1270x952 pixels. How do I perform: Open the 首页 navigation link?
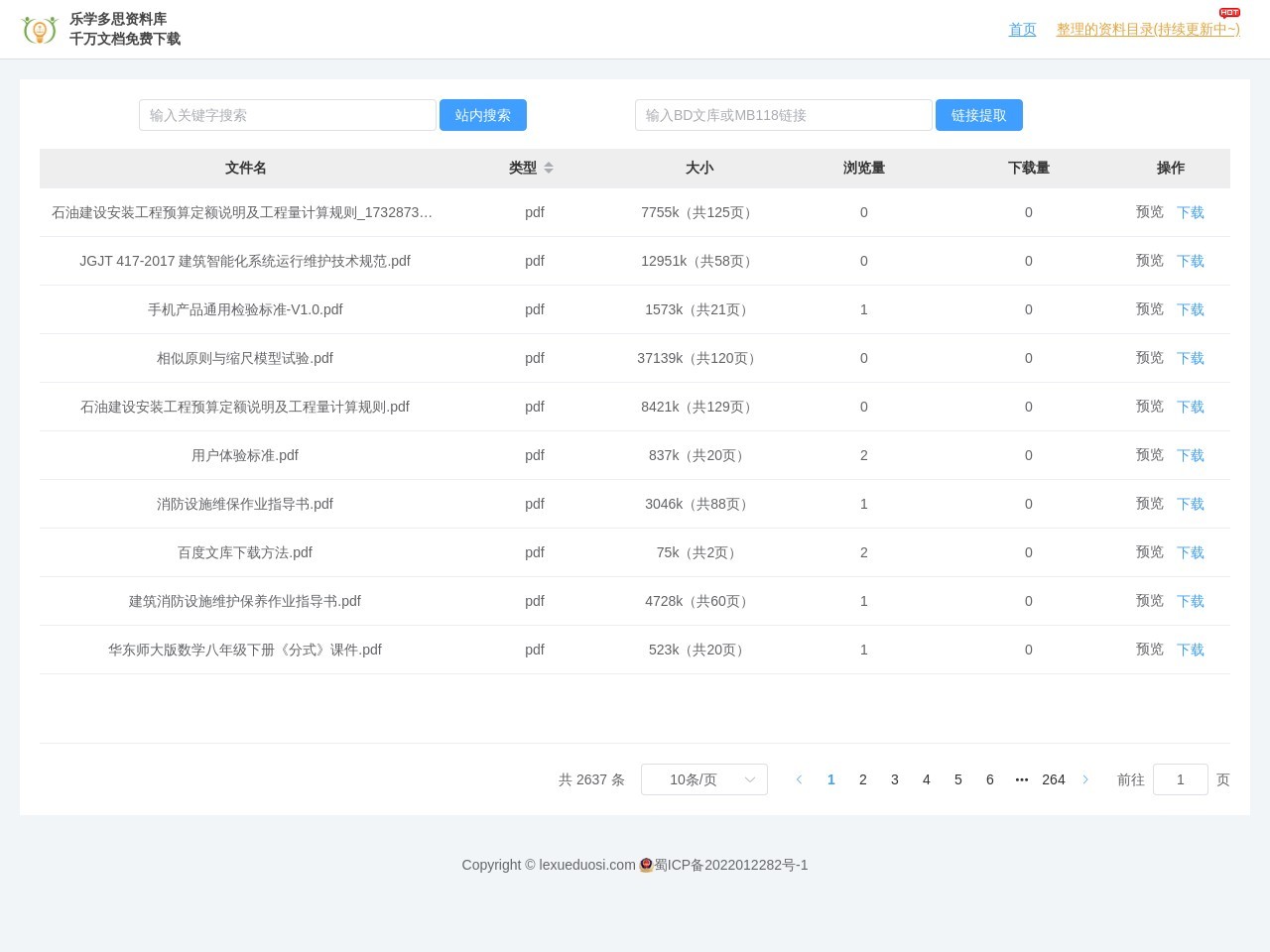[1022, 30]
